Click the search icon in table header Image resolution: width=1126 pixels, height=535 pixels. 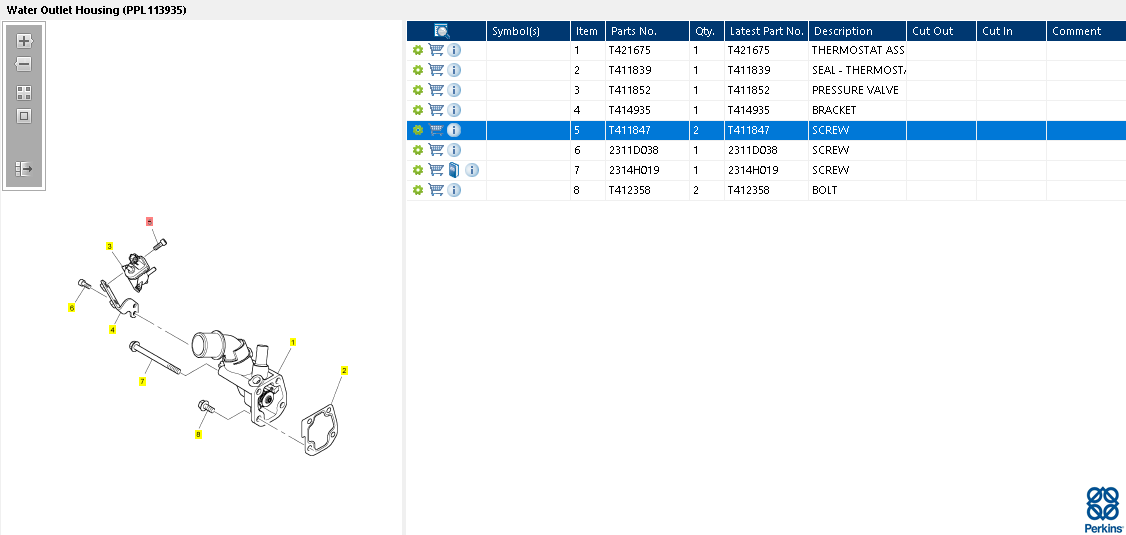[x=442, y=31]
